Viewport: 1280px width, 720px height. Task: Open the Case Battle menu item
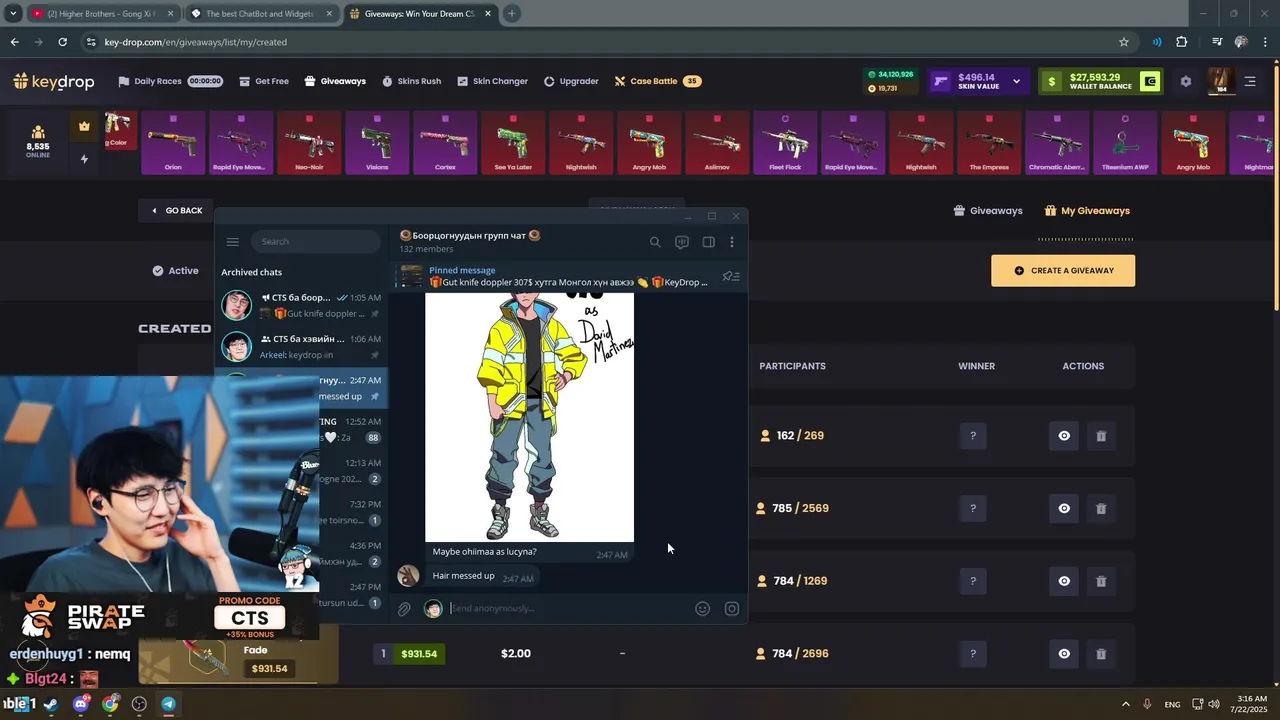657,81
